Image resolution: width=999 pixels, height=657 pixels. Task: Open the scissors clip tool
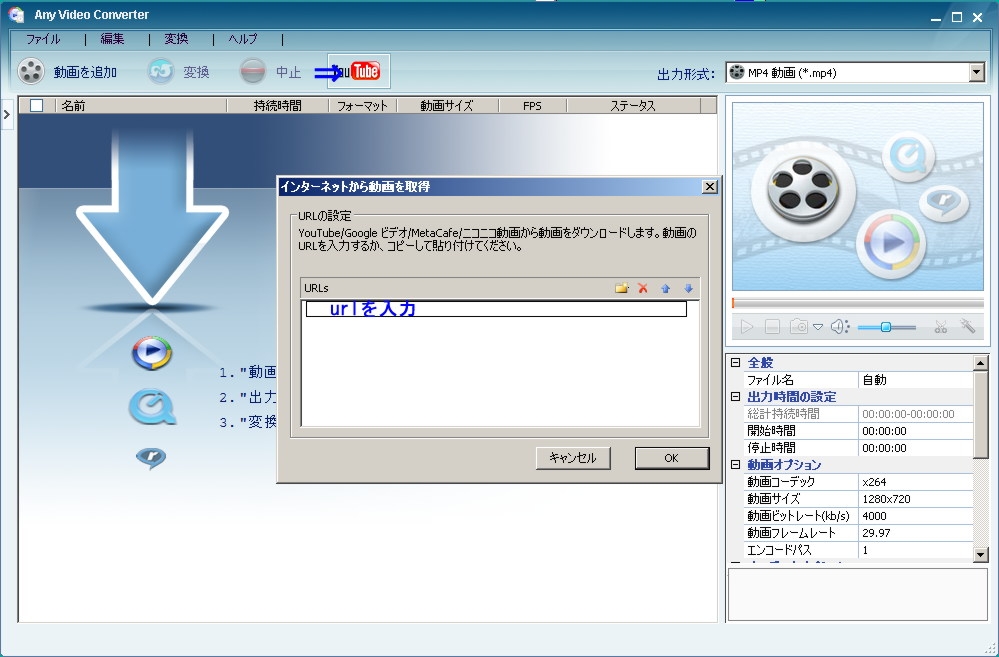940,327
